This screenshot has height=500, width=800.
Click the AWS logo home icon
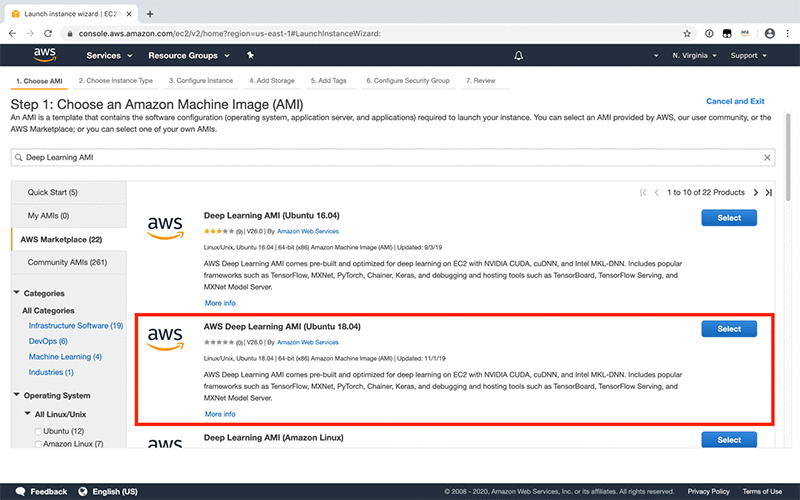(x=45, y=55)
